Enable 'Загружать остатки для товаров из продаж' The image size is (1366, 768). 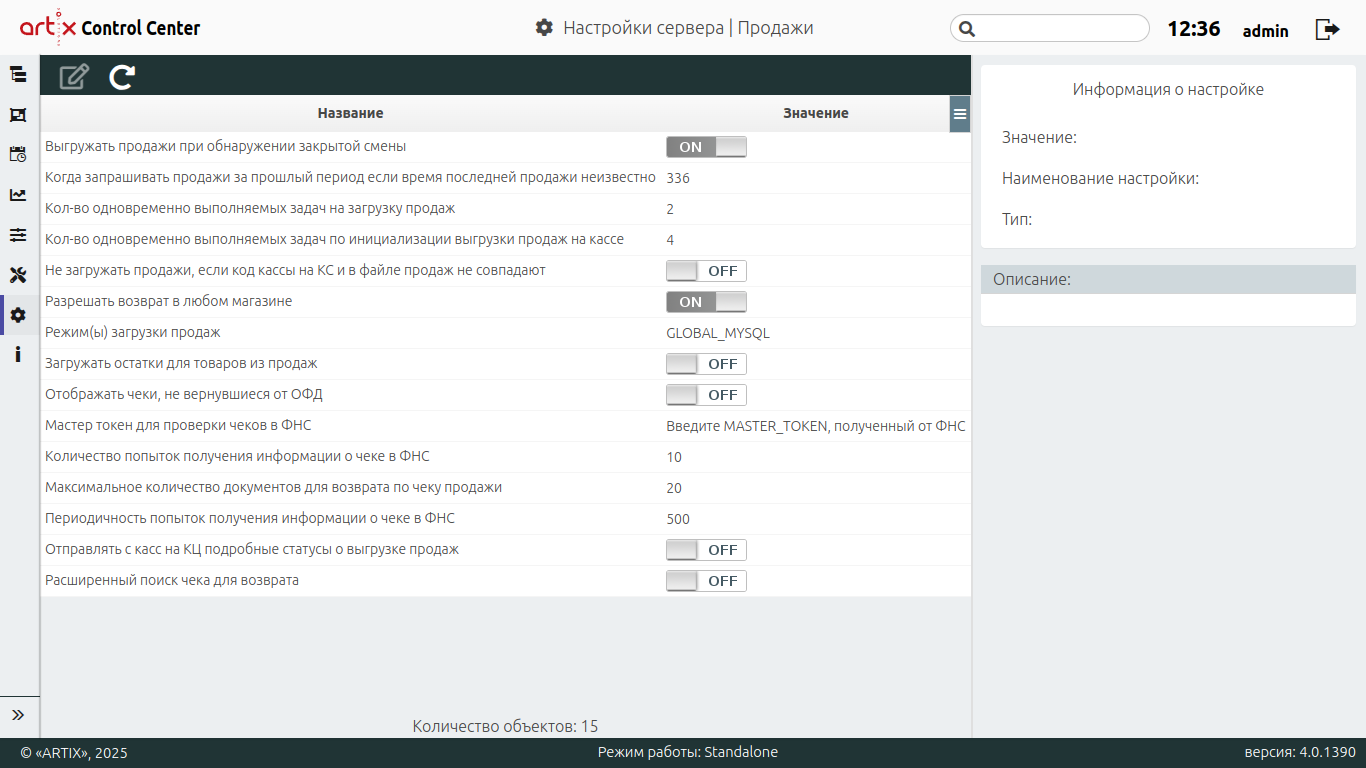point(706,364)
